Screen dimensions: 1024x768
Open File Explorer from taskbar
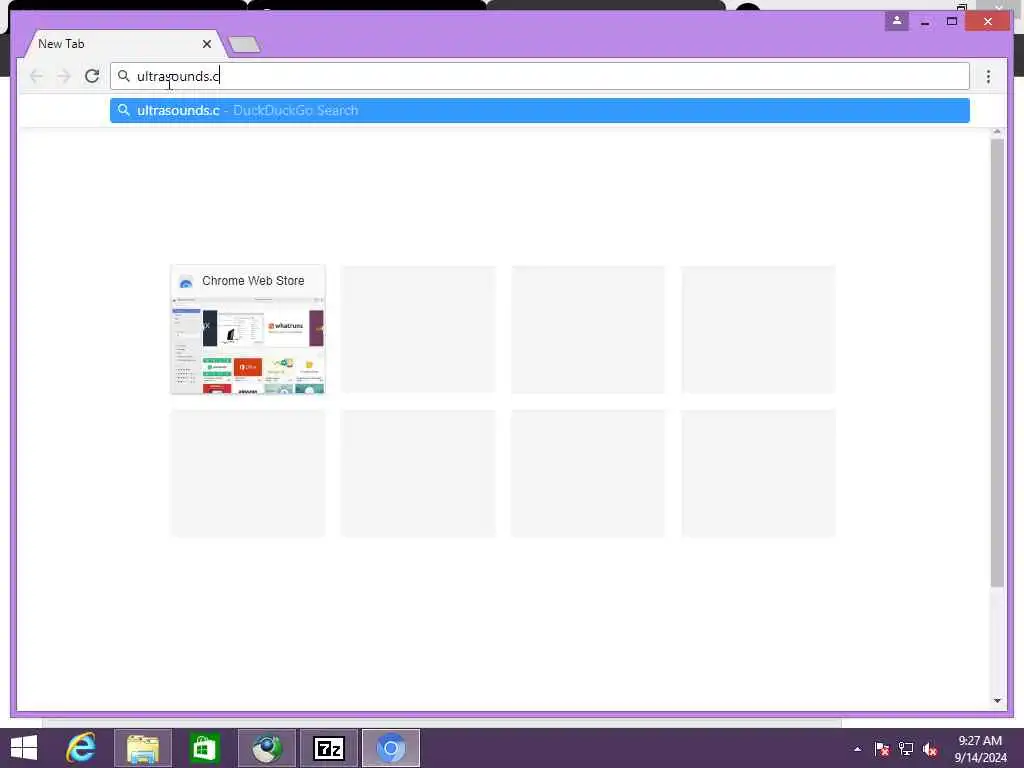(x=143, y=748)
